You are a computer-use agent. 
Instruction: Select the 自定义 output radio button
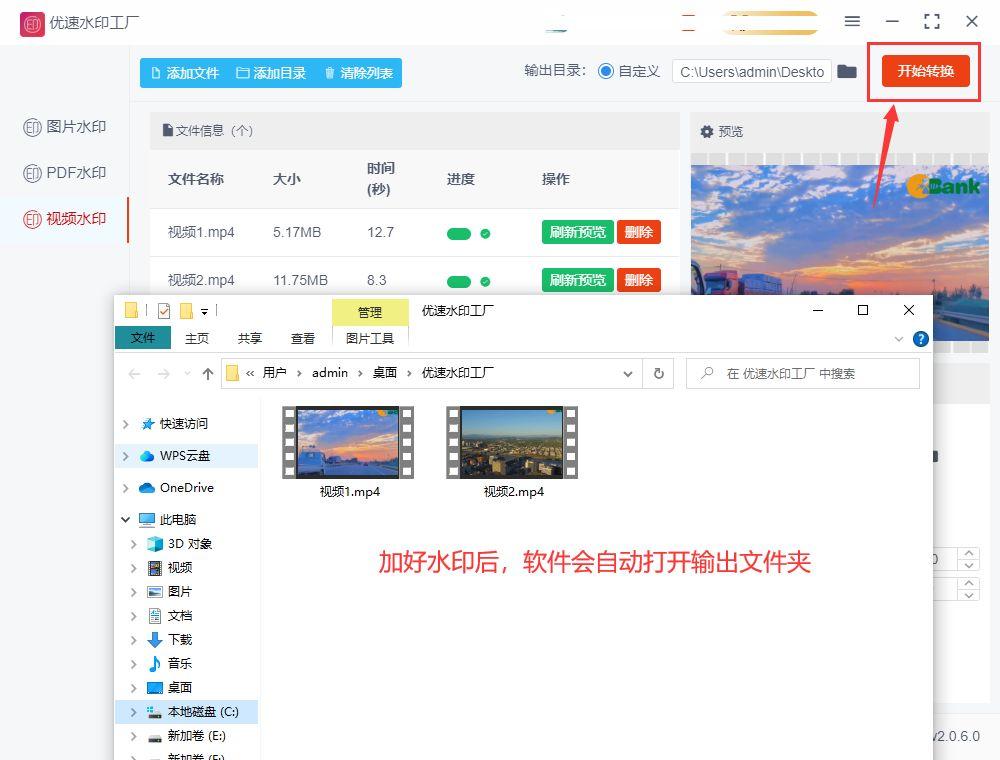pos(606,71)
